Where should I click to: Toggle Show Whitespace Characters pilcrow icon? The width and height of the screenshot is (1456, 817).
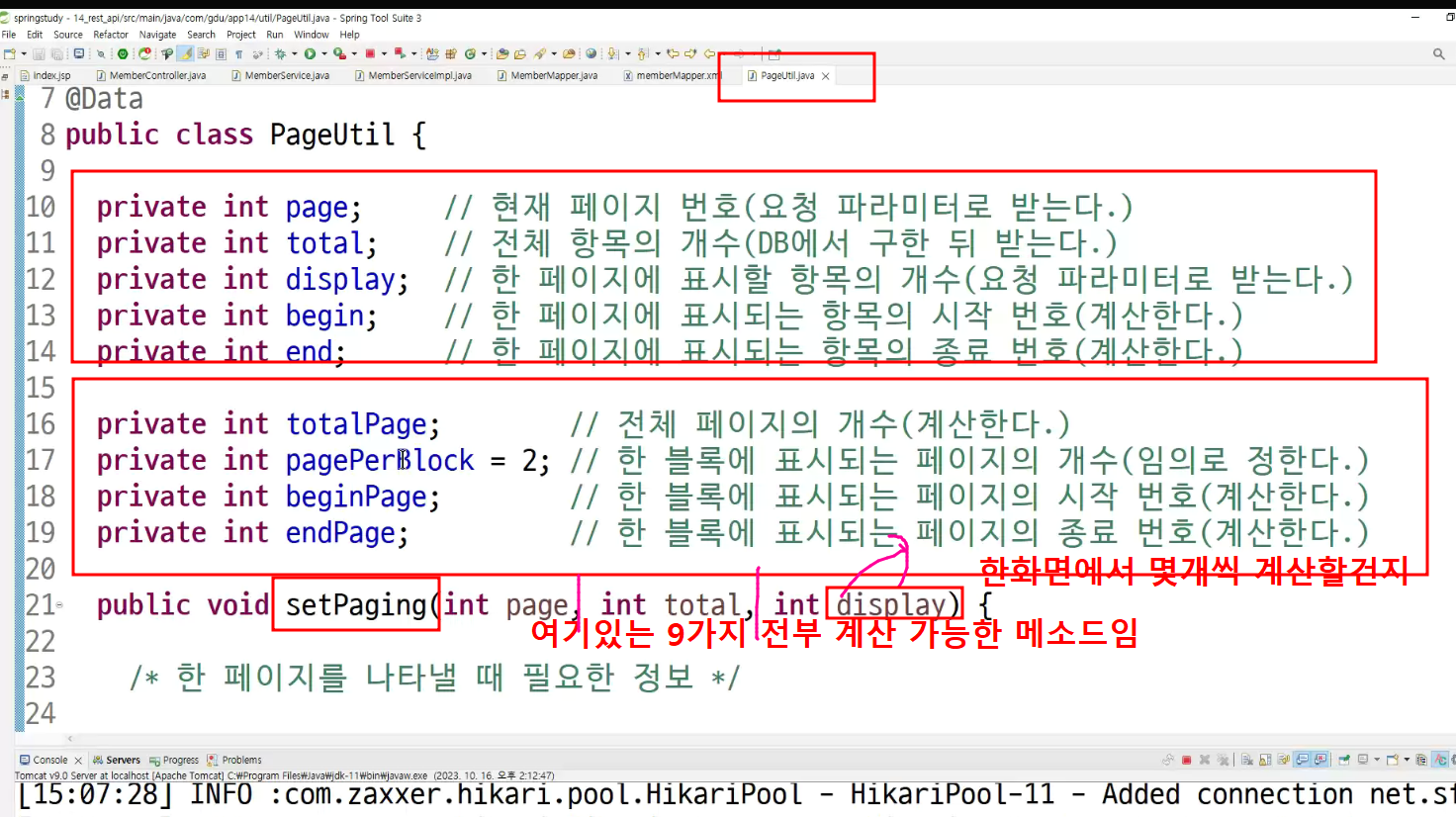pos(238,53)
